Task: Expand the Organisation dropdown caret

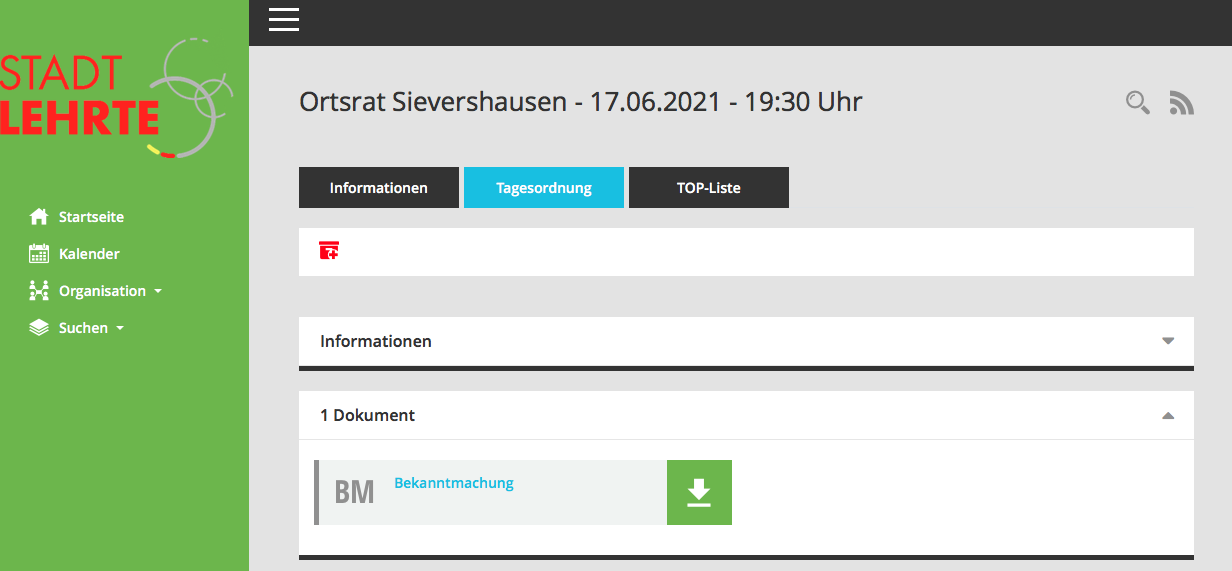Action: click(x=157, y=292)
